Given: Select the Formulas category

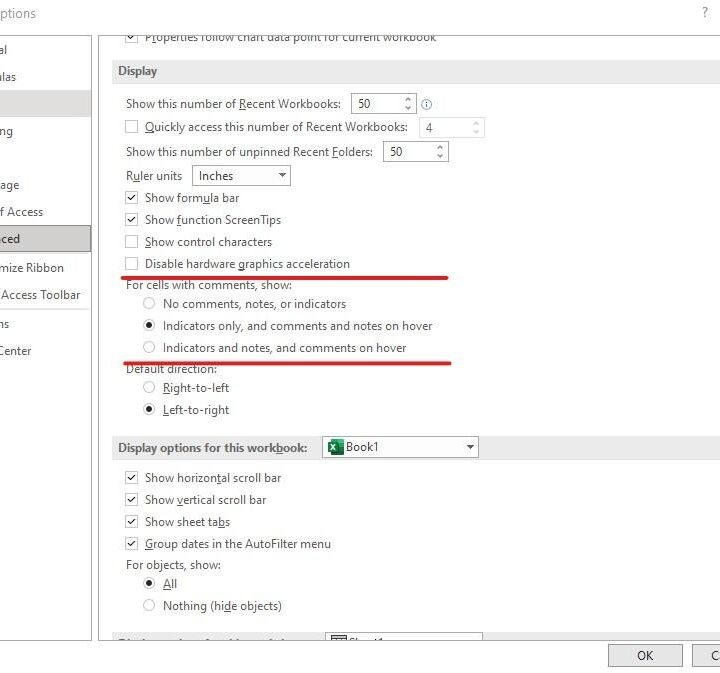Looking at the screenshot, I should [x=45, y=77].
